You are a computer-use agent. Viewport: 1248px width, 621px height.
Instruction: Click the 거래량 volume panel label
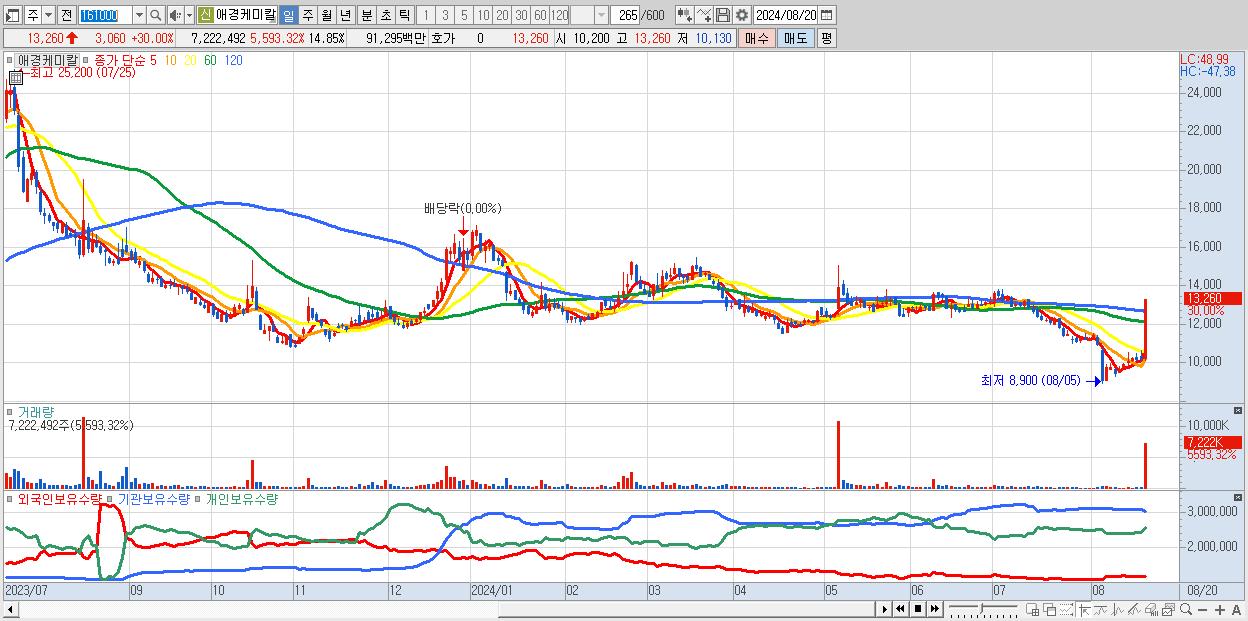[35, 411]
